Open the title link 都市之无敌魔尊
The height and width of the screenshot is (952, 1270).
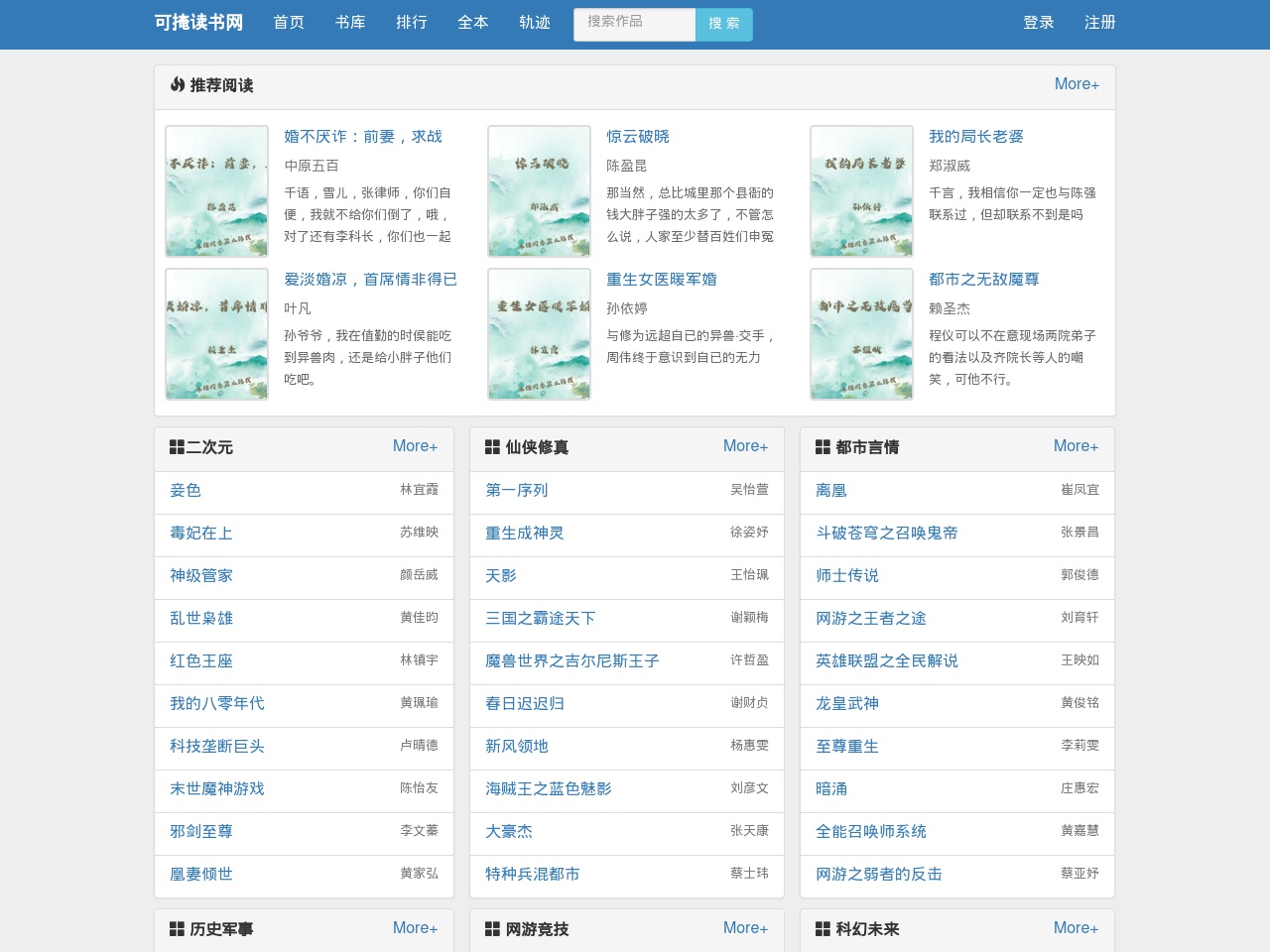[x=984, y=280]
